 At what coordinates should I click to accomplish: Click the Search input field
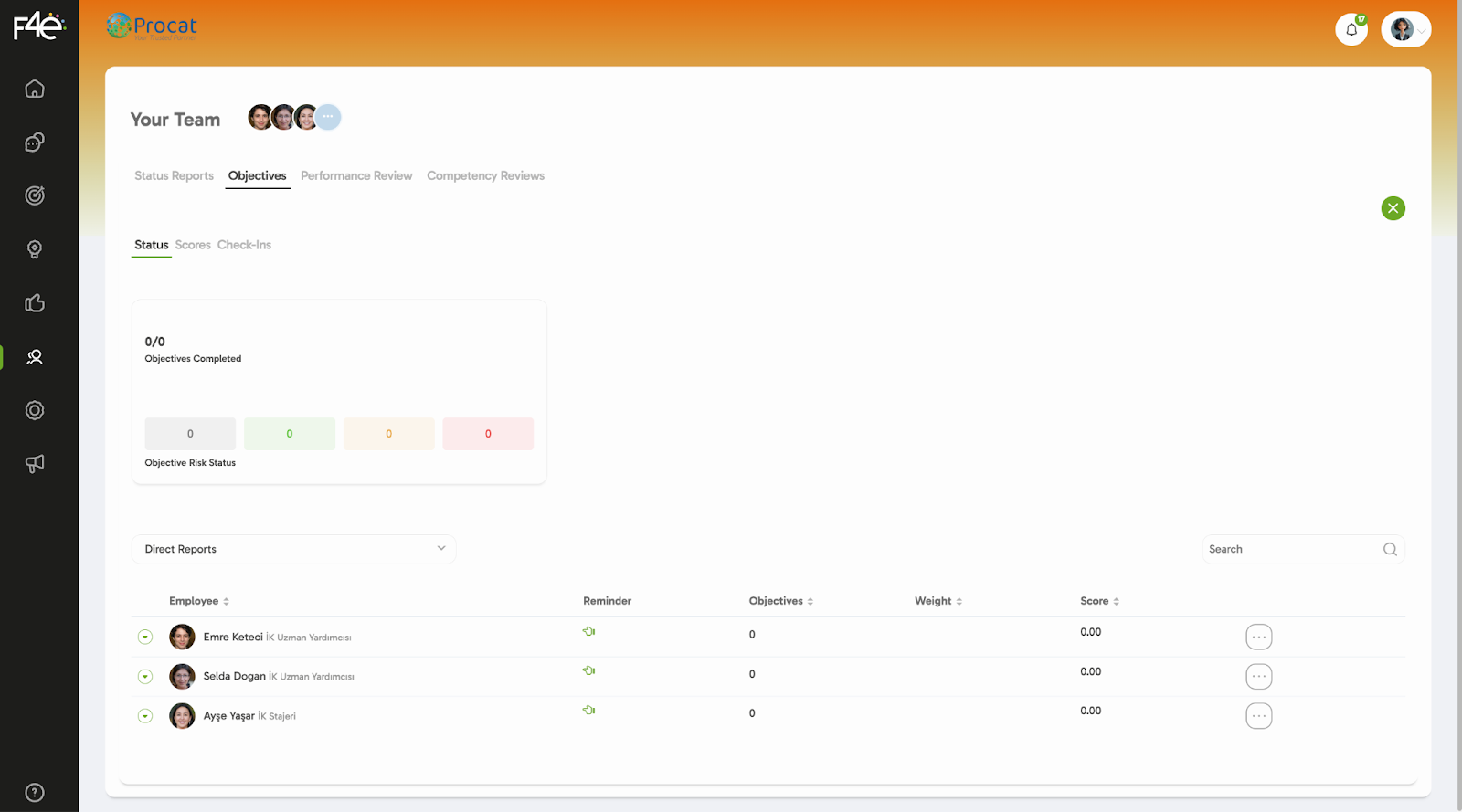tap(1293, 549)
